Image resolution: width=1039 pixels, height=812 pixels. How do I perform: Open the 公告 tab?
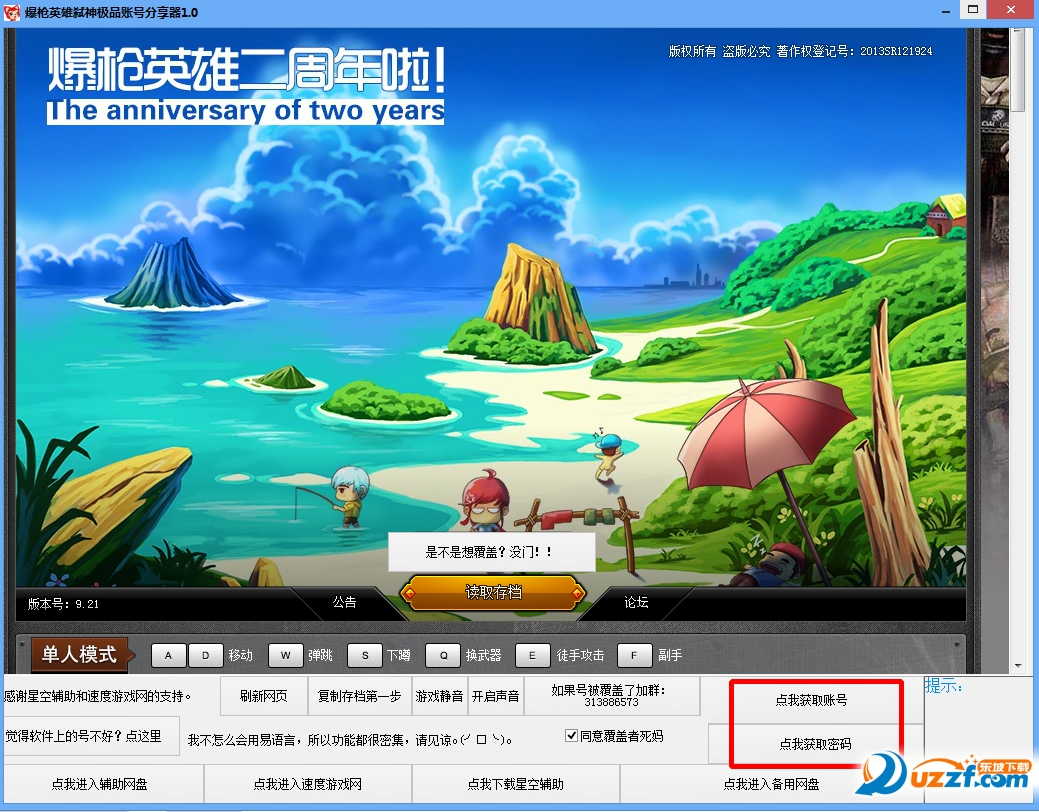pos(344,602)
